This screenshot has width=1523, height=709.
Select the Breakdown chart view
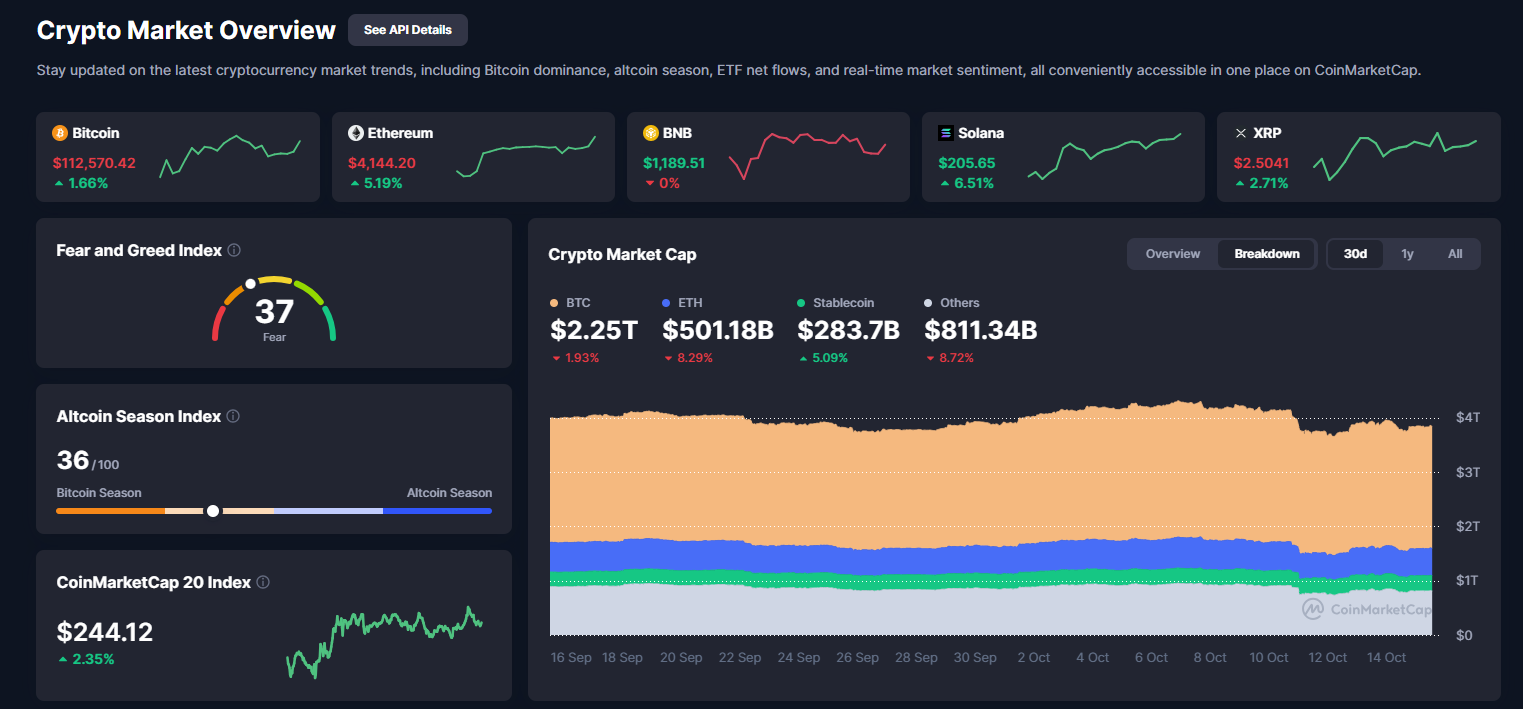pyautogui.click(x=1266, y=254)
